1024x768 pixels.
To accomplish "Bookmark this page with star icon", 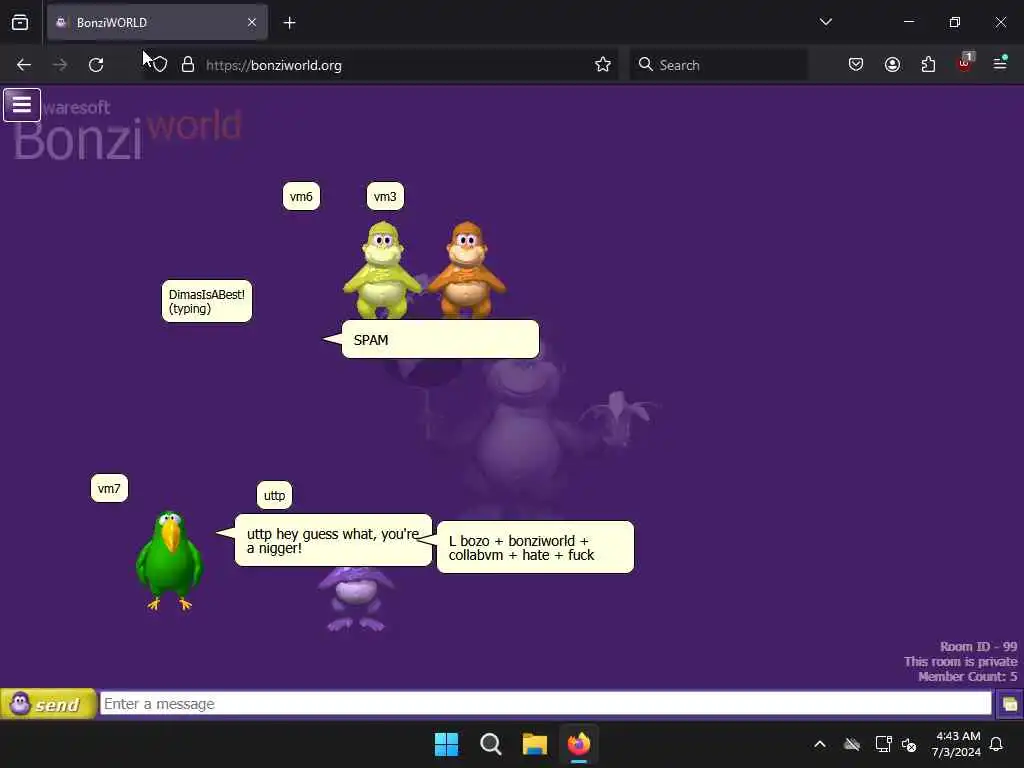I will [603, 65].
